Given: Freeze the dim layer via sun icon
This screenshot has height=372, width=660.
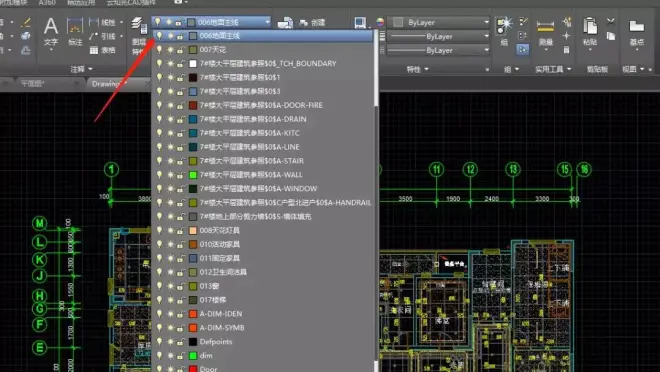Looking at the screenshot, I should point(170,356).
